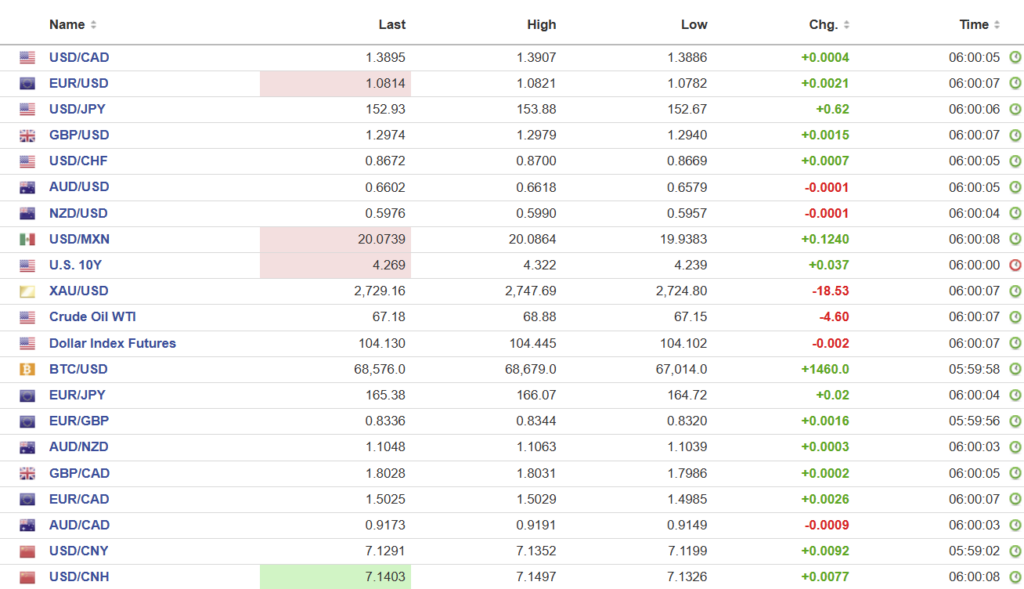Screen dimensions: 1024x589
Task: Click the gold bar icon beside XAU/USD
Action: point(27,292)
